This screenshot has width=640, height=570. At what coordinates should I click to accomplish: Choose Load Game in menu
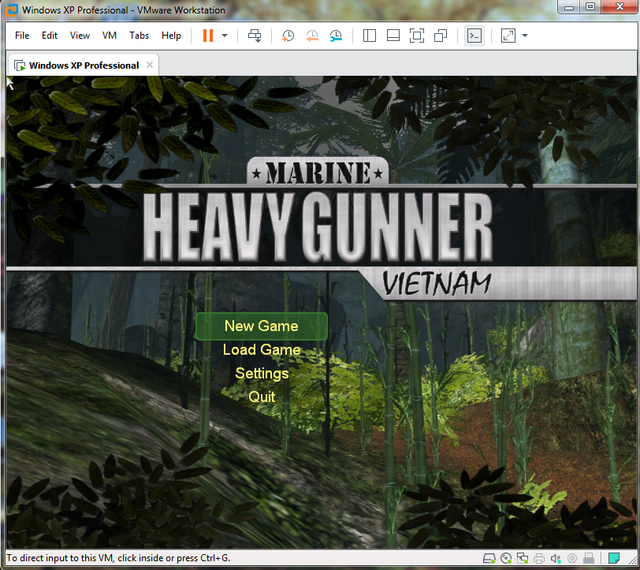tap(262, 350)
